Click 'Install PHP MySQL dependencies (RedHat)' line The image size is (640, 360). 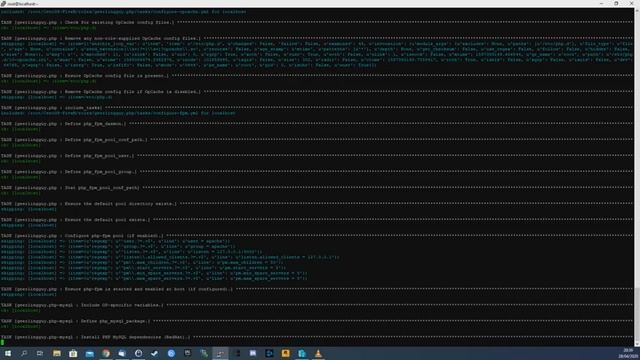96,337
